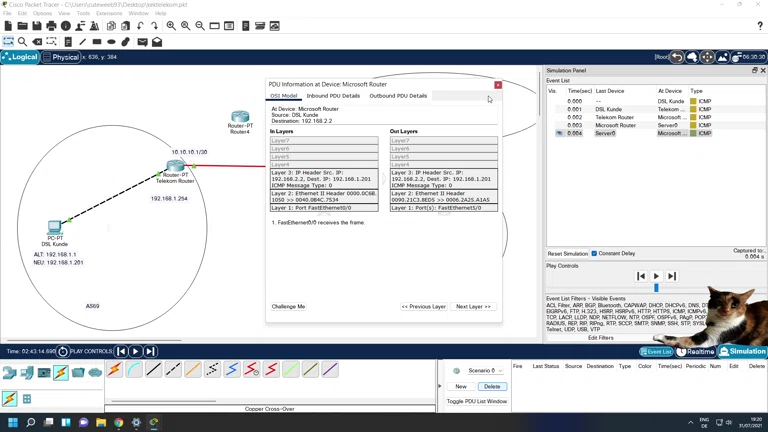Adjust the simulation speed slider
The image size is (768, 432).
656,288
